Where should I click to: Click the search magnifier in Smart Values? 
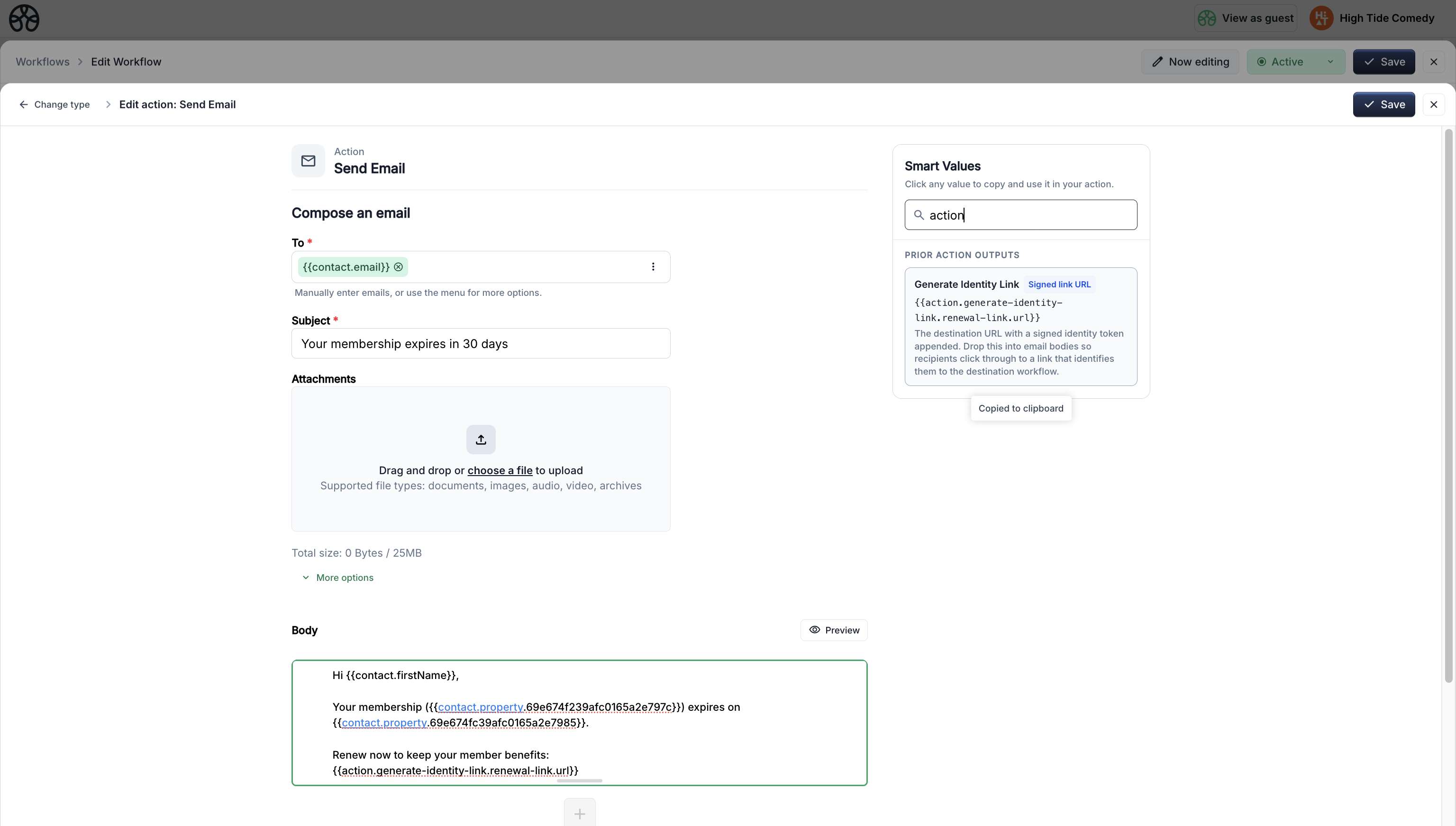point(919,215)
